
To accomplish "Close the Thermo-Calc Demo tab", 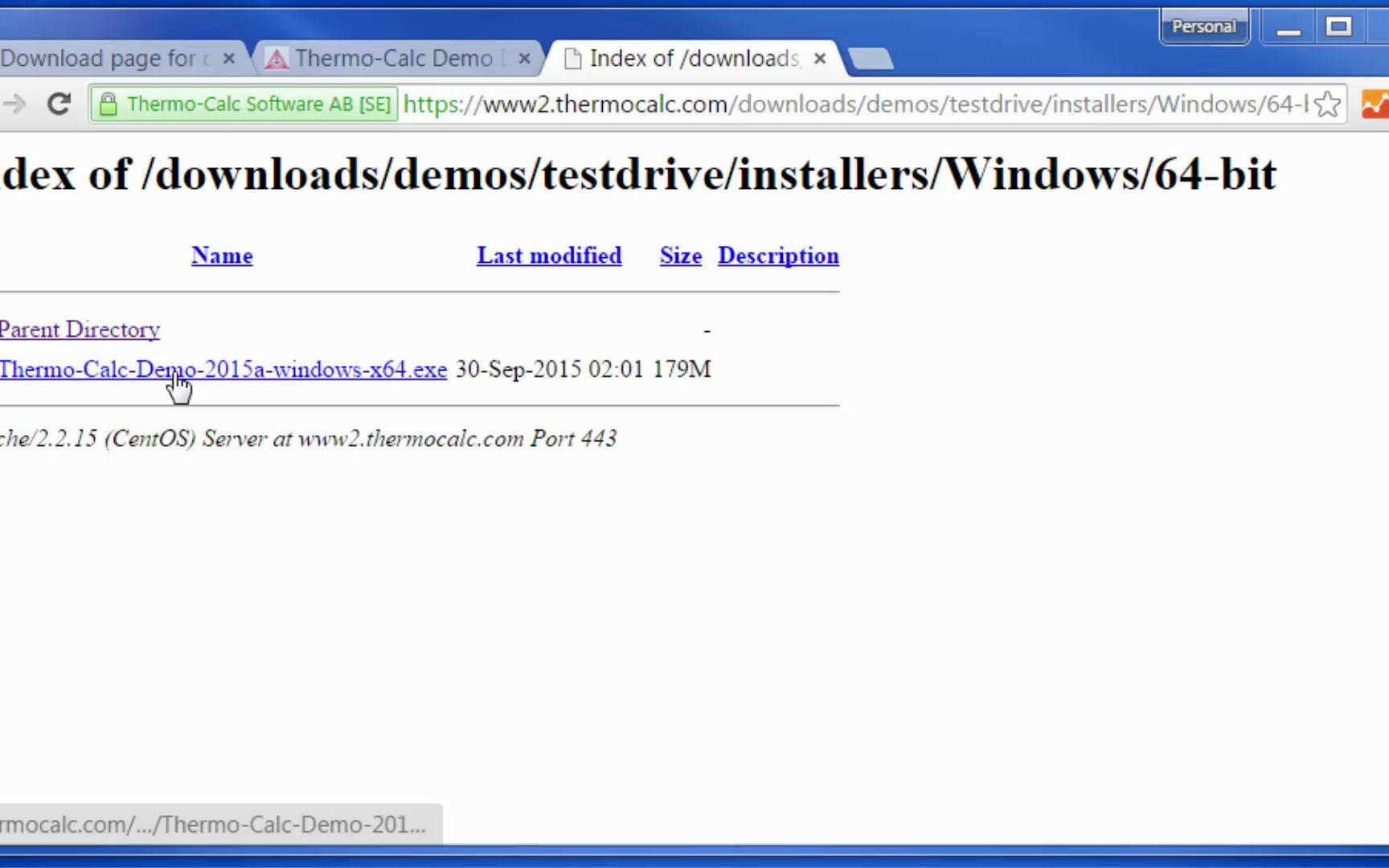I will point(524,59).
